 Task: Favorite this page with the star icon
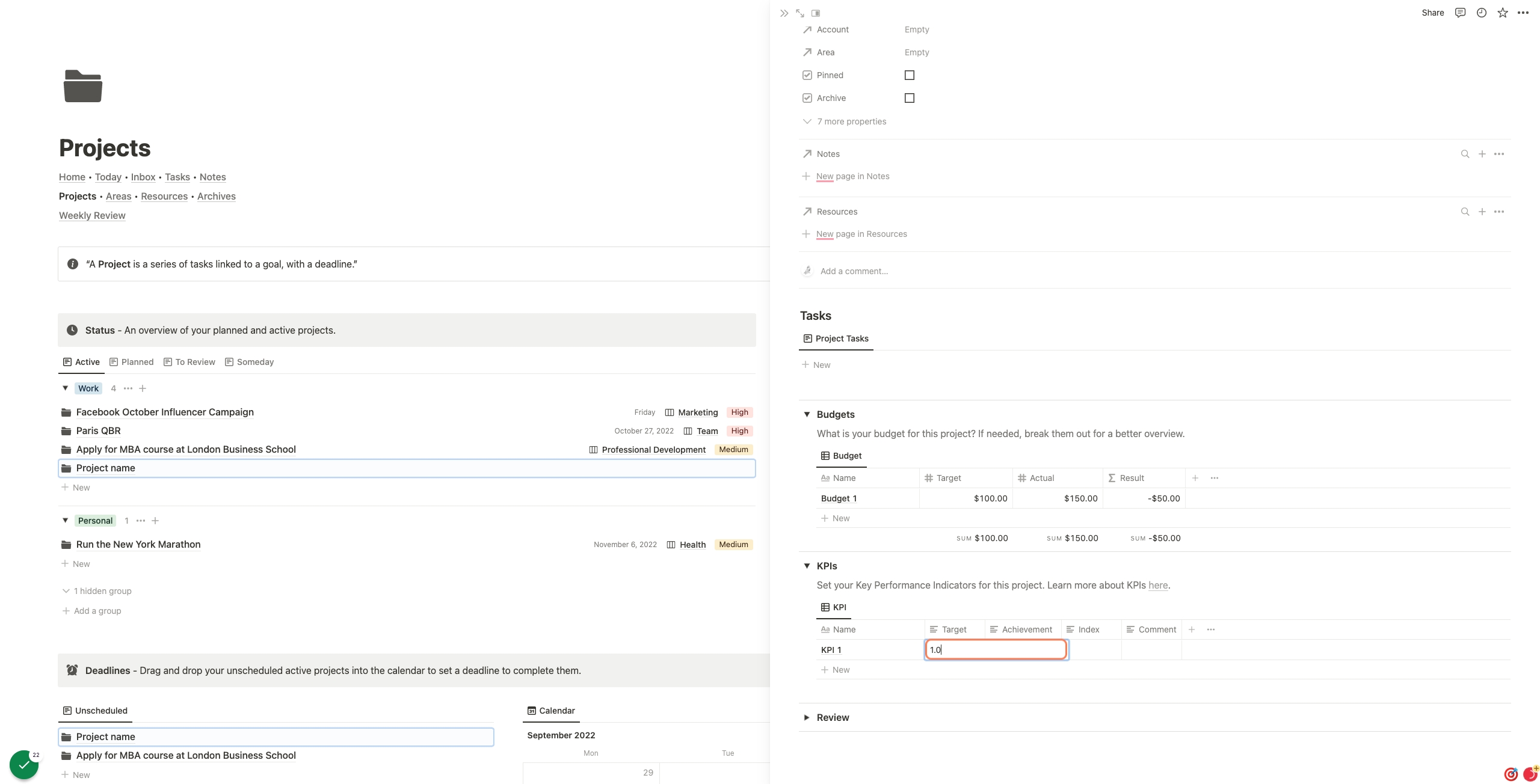pos(1503,13)
